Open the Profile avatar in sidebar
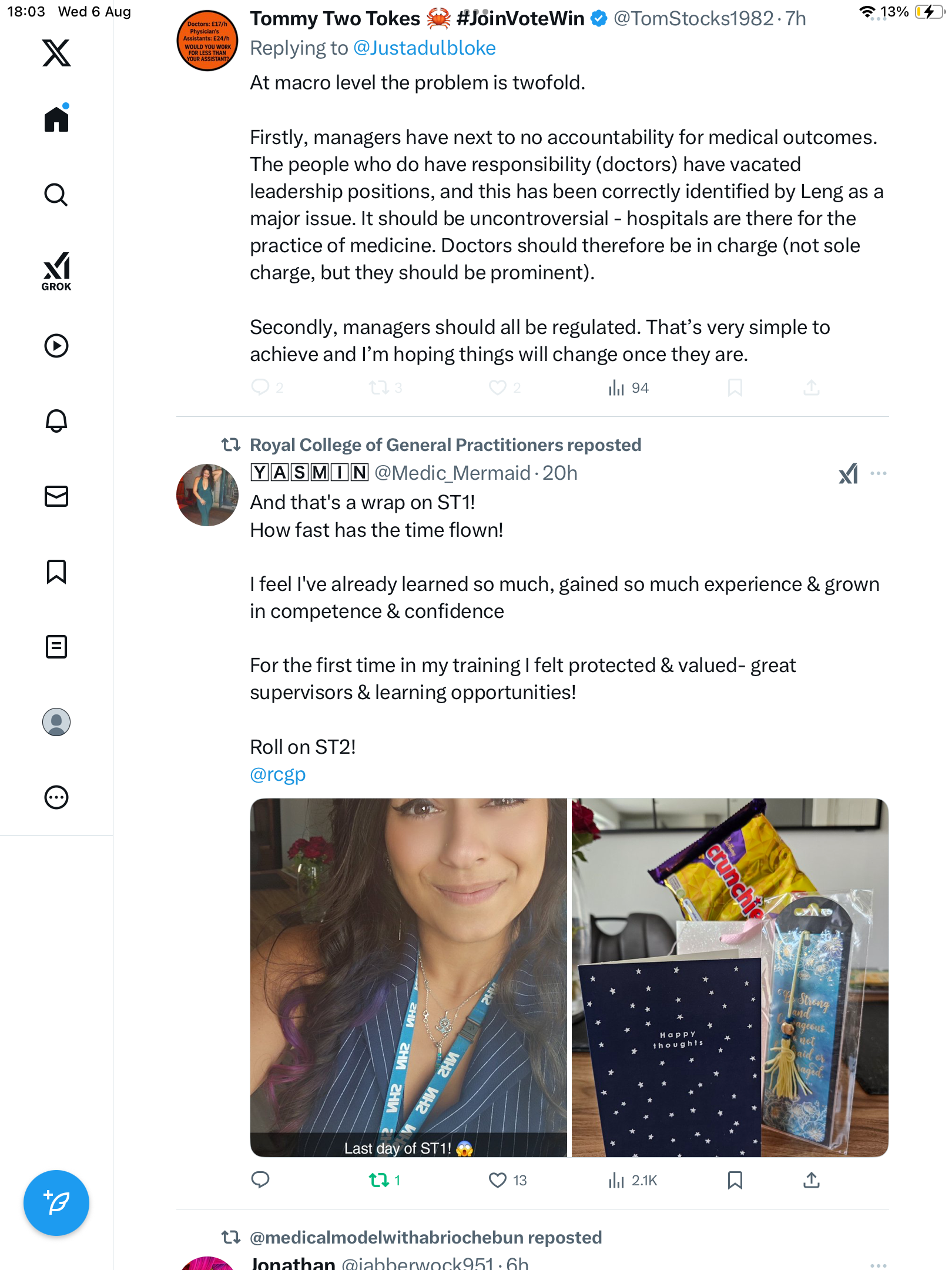 (x=56, y=722)
